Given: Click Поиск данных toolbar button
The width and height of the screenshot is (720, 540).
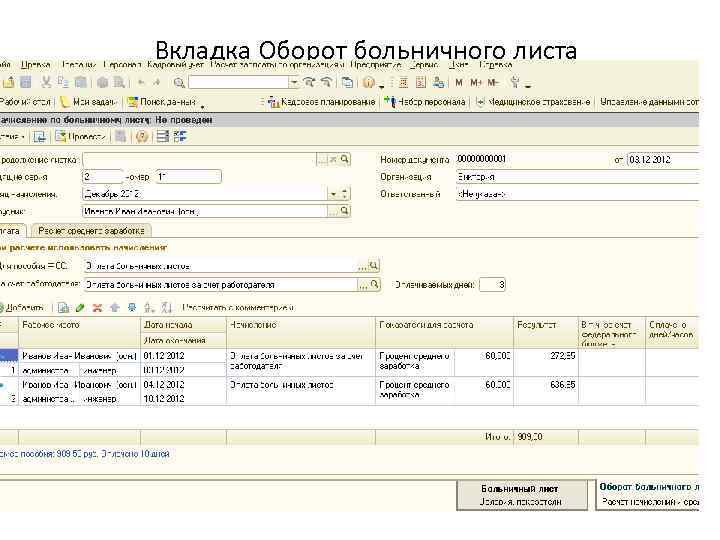Looking at the screenshot, I should click(x=162, y=102).
